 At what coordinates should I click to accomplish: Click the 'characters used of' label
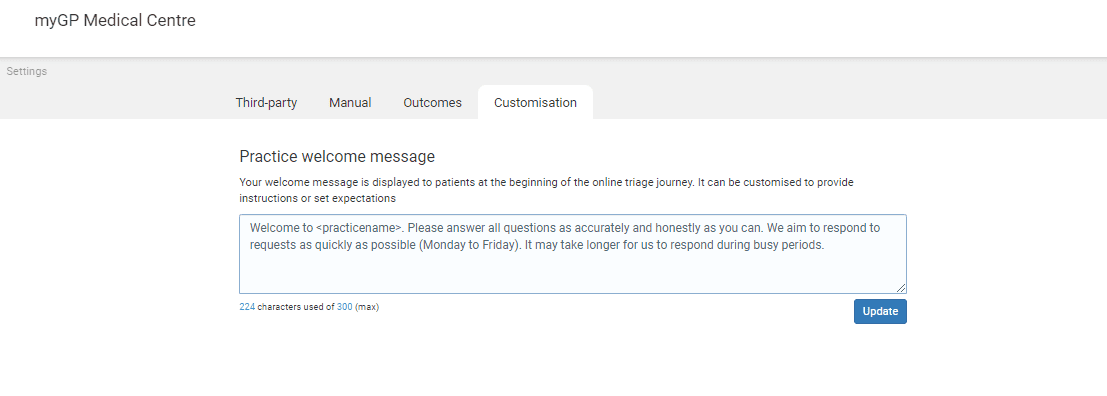(x=296, y=307)
